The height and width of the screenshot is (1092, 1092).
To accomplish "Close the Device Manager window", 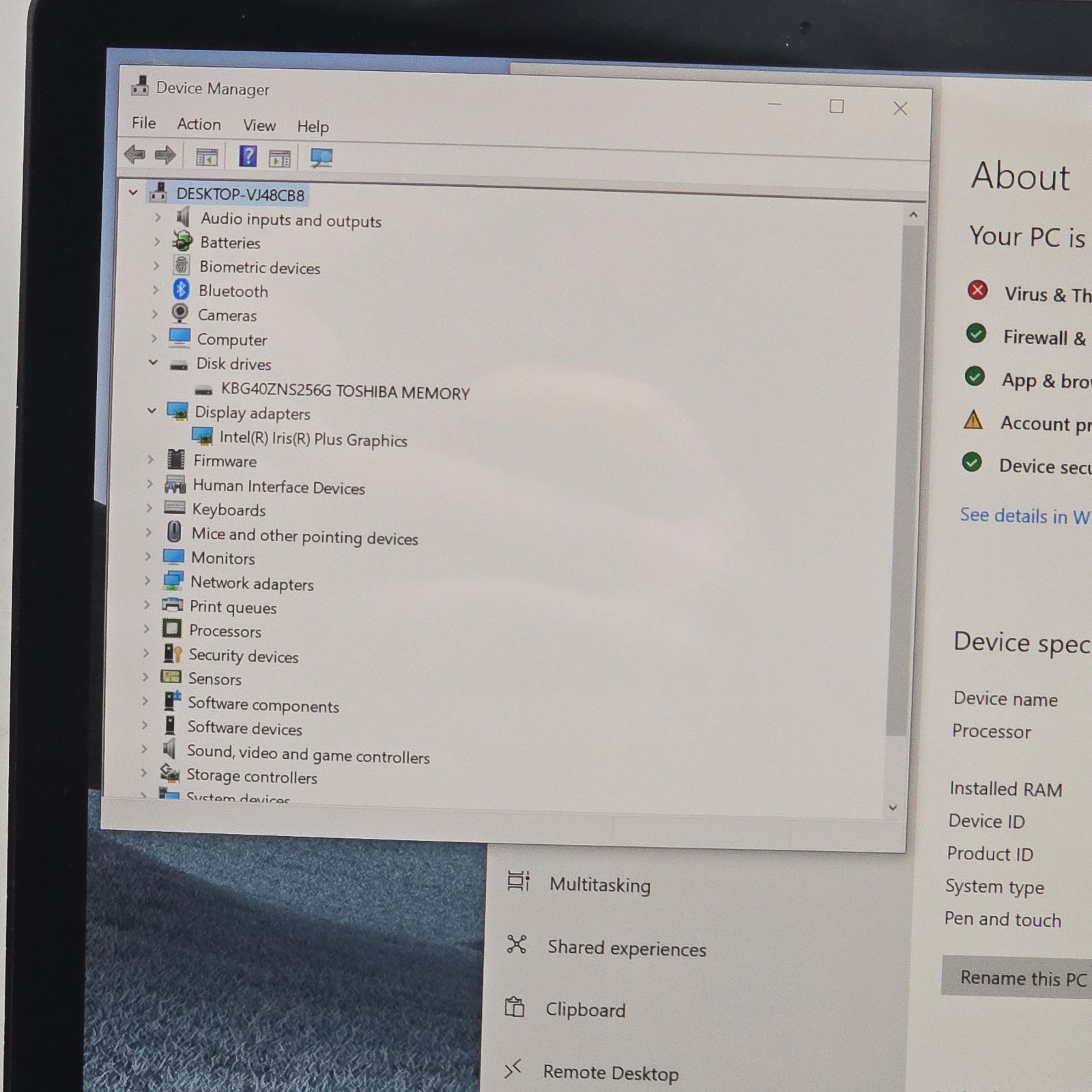I will [x=900, y=109].
